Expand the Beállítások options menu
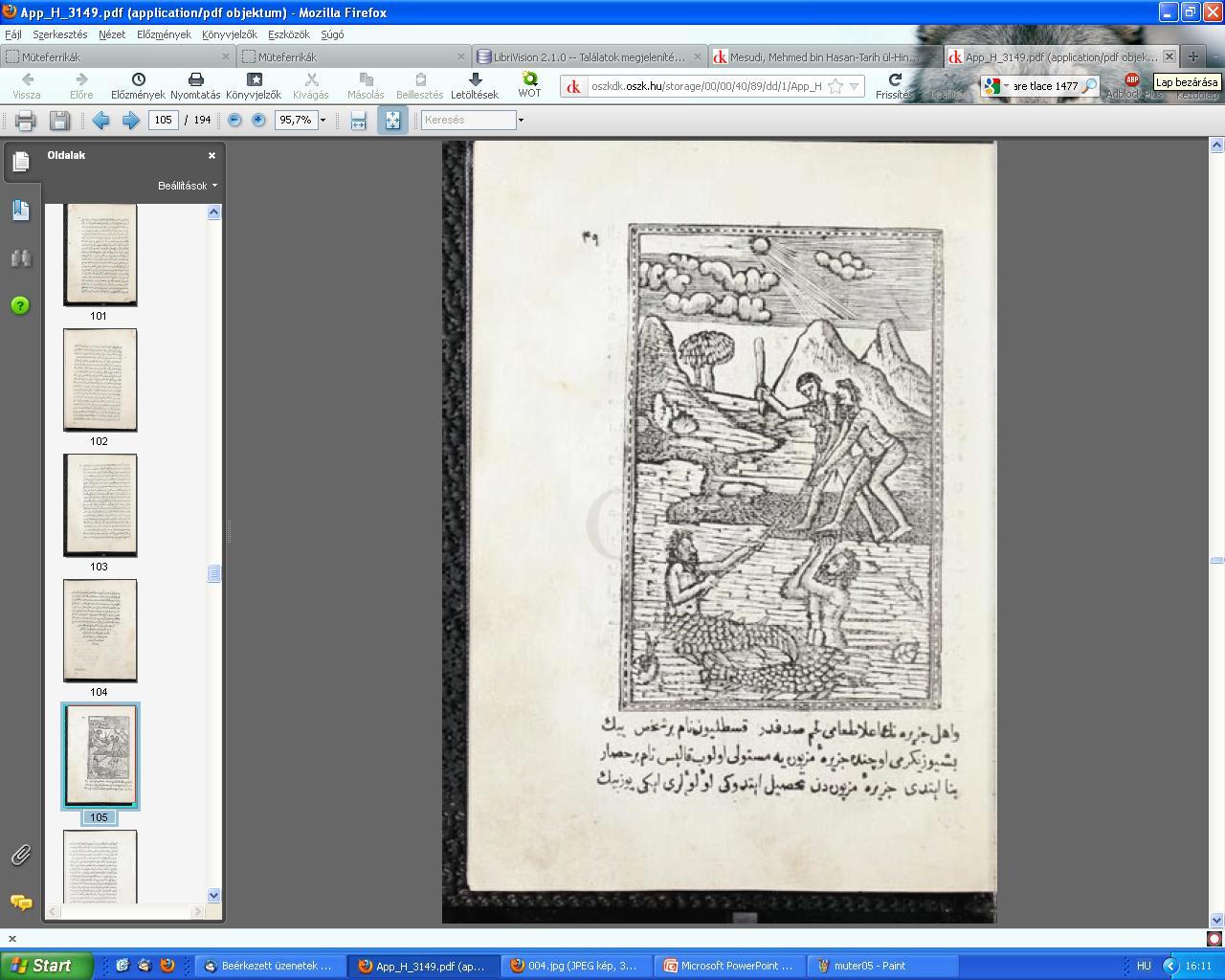This screenshot has width=1225, height=980. pyautogui.click(x=188, y=186)
